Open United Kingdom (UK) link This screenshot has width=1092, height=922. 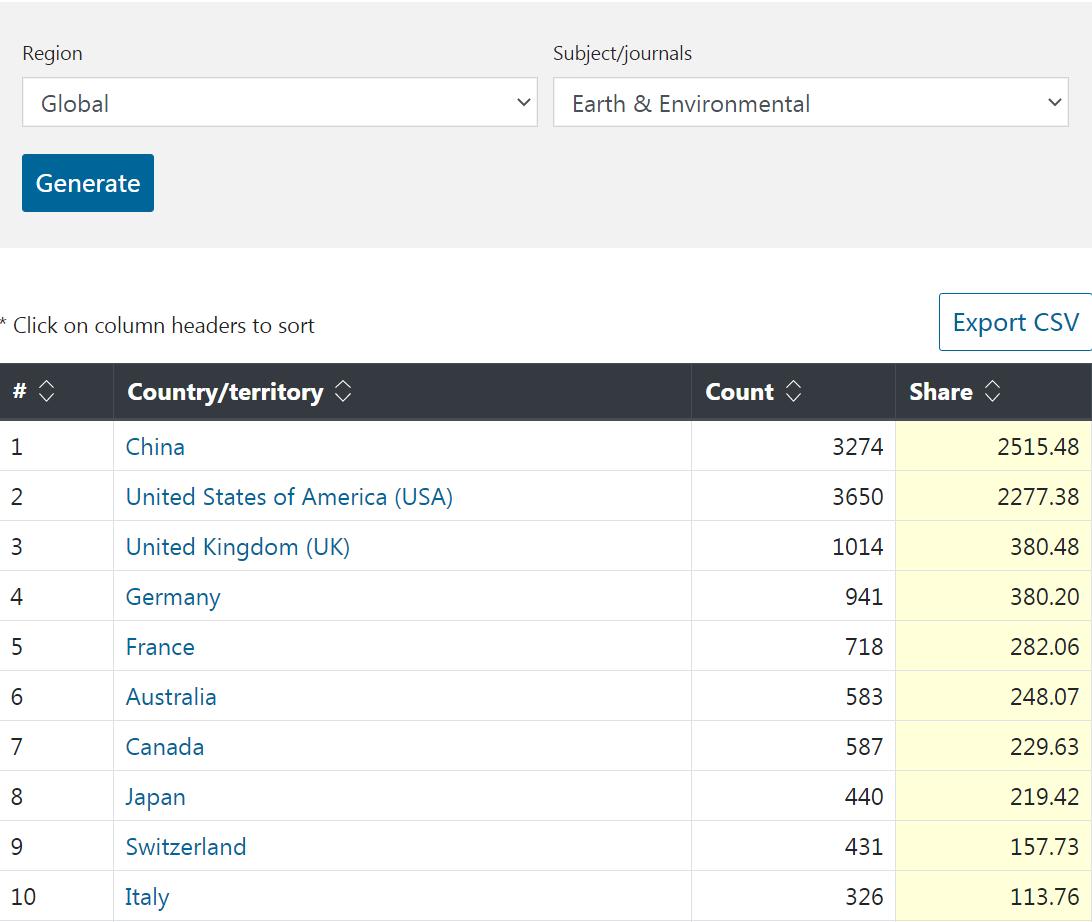(238, 547)
